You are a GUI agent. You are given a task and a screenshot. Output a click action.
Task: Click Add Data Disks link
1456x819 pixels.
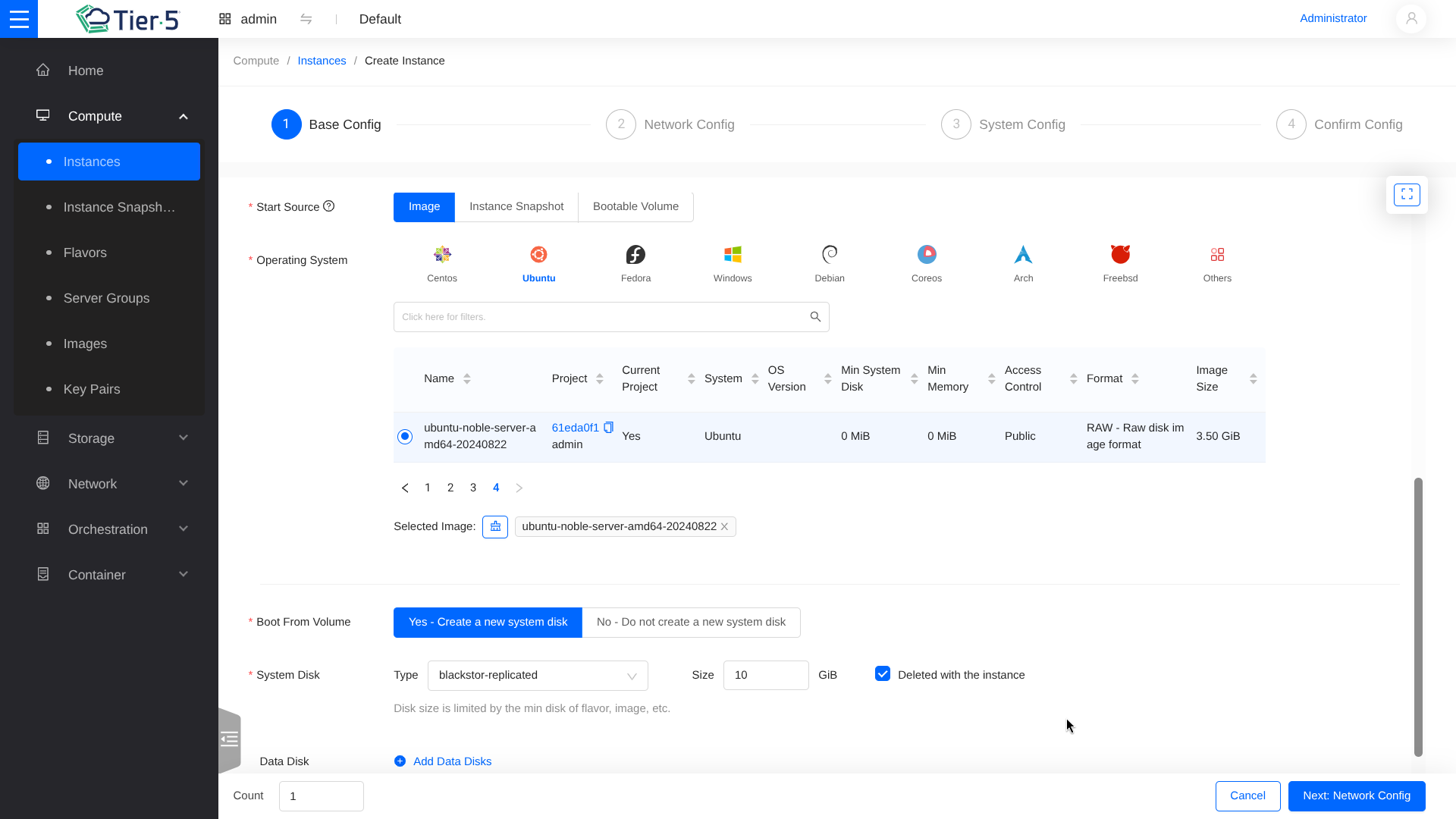pyautogui.click(x=451, y=761)
